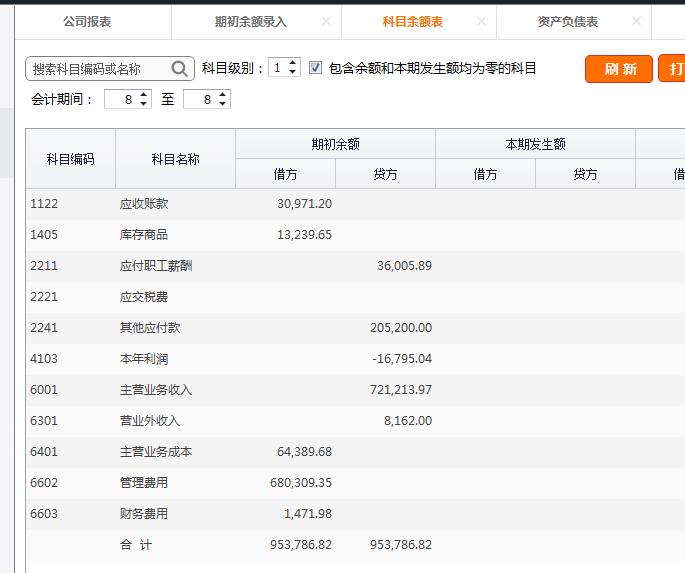Image resolution: width=685 pixels, height=573 pixels.
Task: Switch to the 公司报表 tab
Action: coord(87,21)
